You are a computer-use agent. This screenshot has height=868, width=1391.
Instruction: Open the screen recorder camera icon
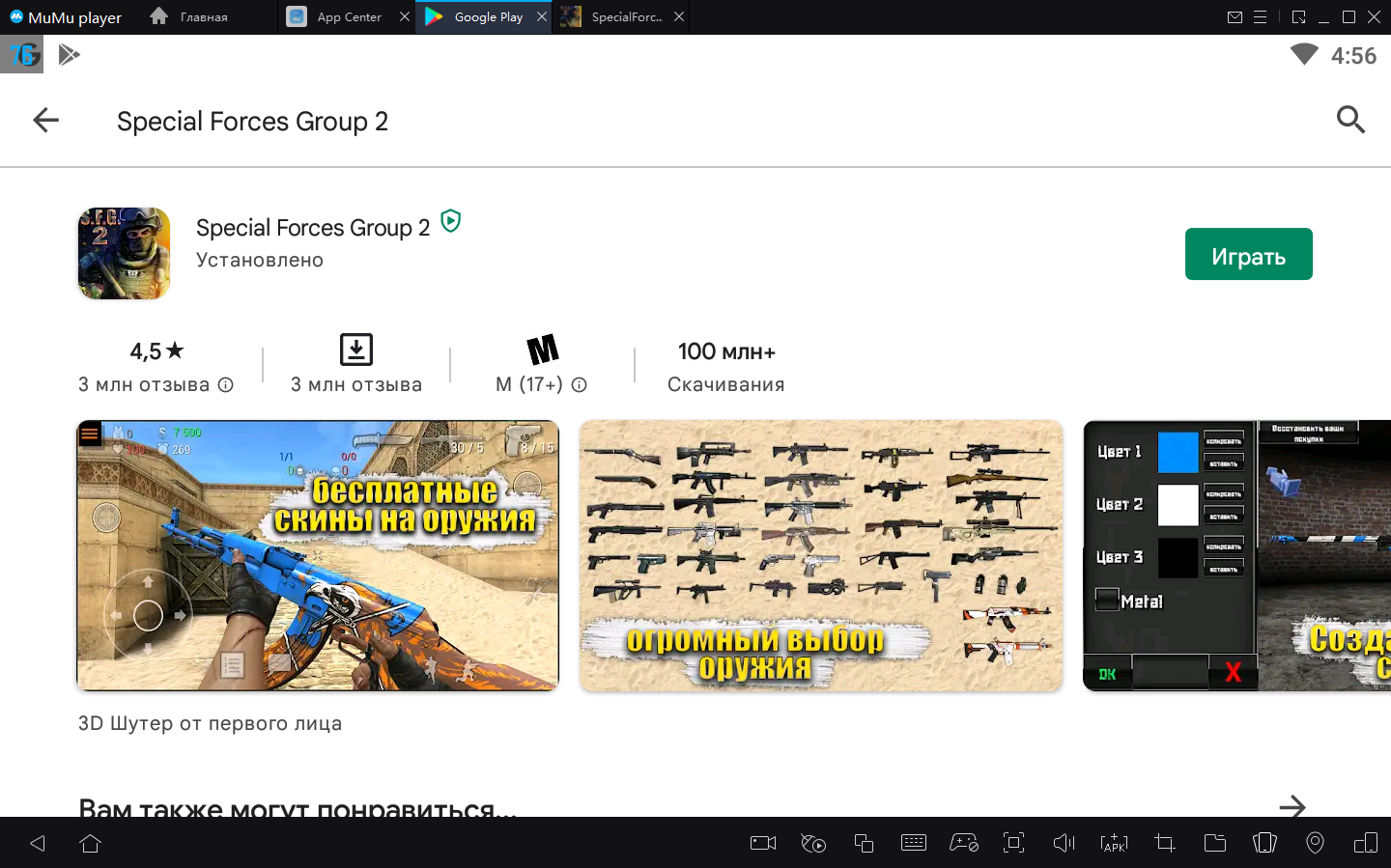(763, 843)
